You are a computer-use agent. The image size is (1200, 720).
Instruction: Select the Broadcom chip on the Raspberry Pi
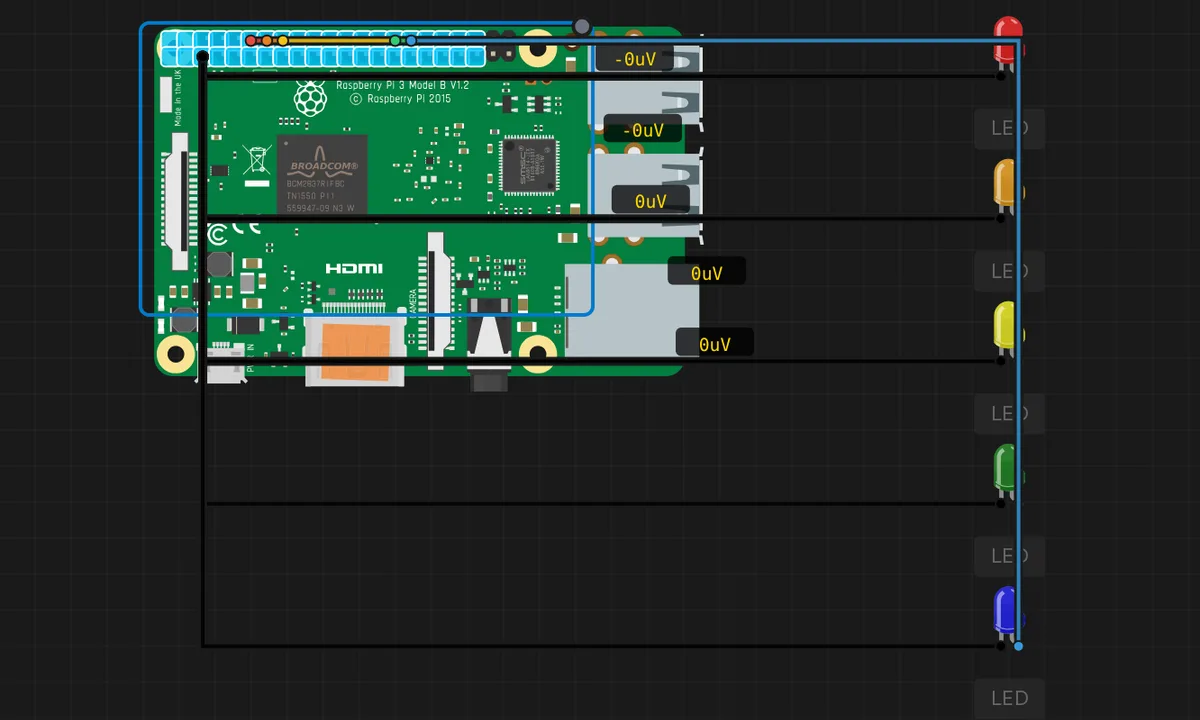(x=322, y=174)
